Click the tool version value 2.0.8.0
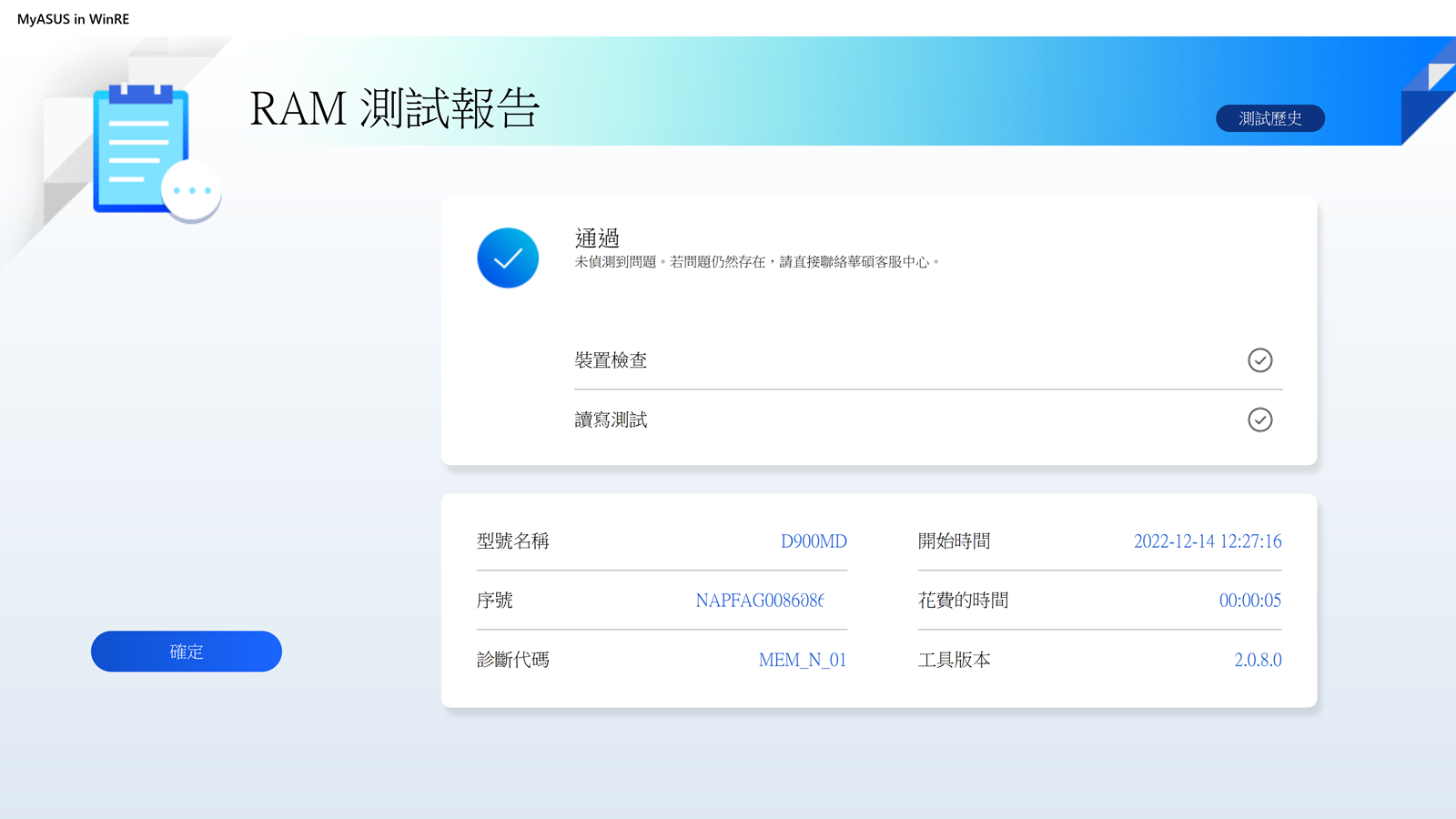 pyautogui.click(x=1257, y=660)
